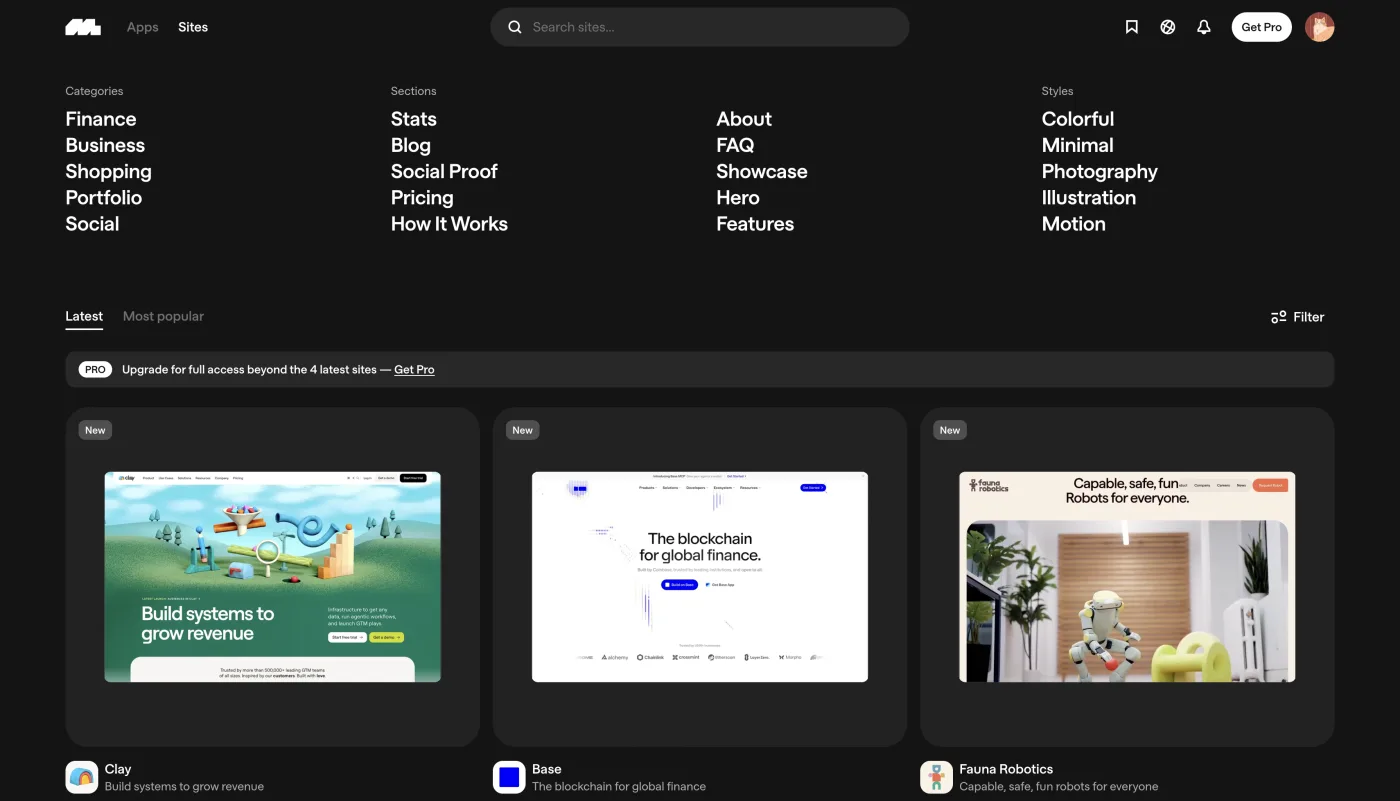Click the PRO badge in upgrade banner

pyautogui.click(x=95, y=369)
